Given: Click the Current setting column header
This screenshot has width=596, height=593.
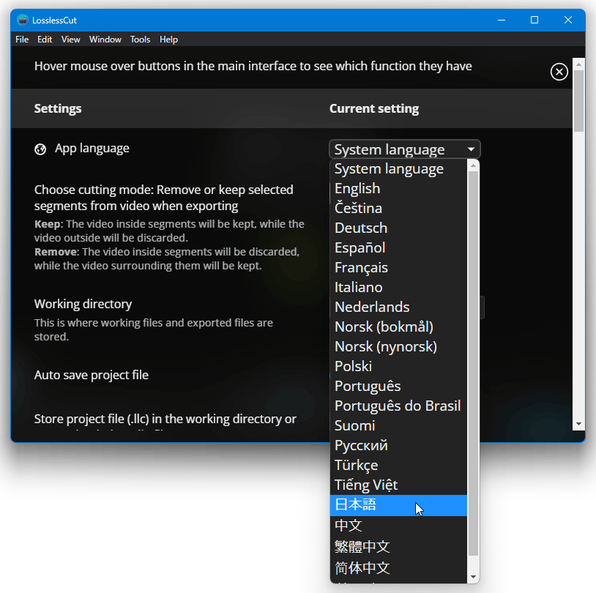Looking at the screenshot, I should point(374,109).
